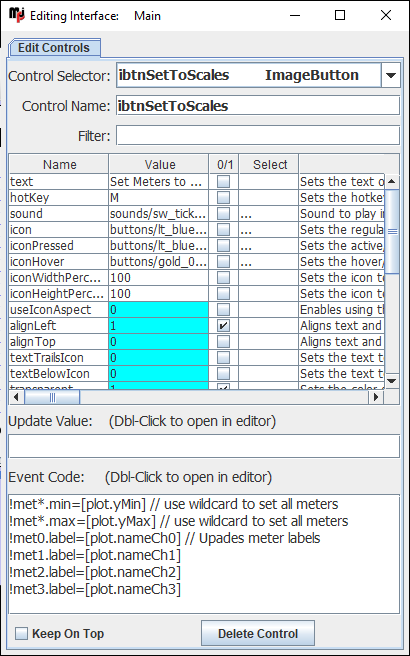Select the 'sound' property name cell

tap(59, 214)
